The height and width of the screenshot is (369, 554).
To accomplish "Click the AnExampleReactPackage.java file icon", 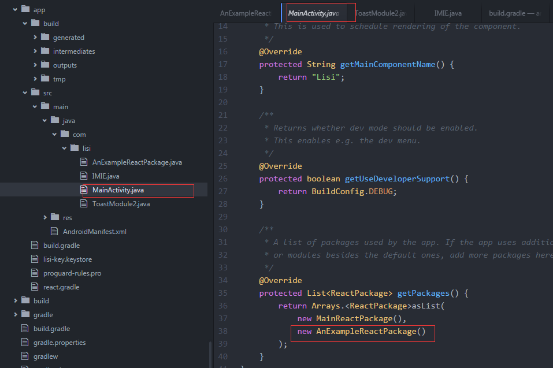I will [x=84, y=162].
